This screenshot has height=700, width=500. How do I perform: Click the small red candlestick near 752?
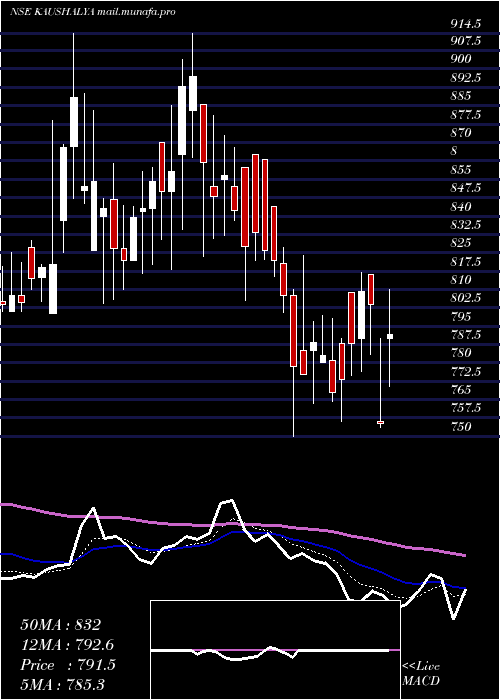click(380, 422)
